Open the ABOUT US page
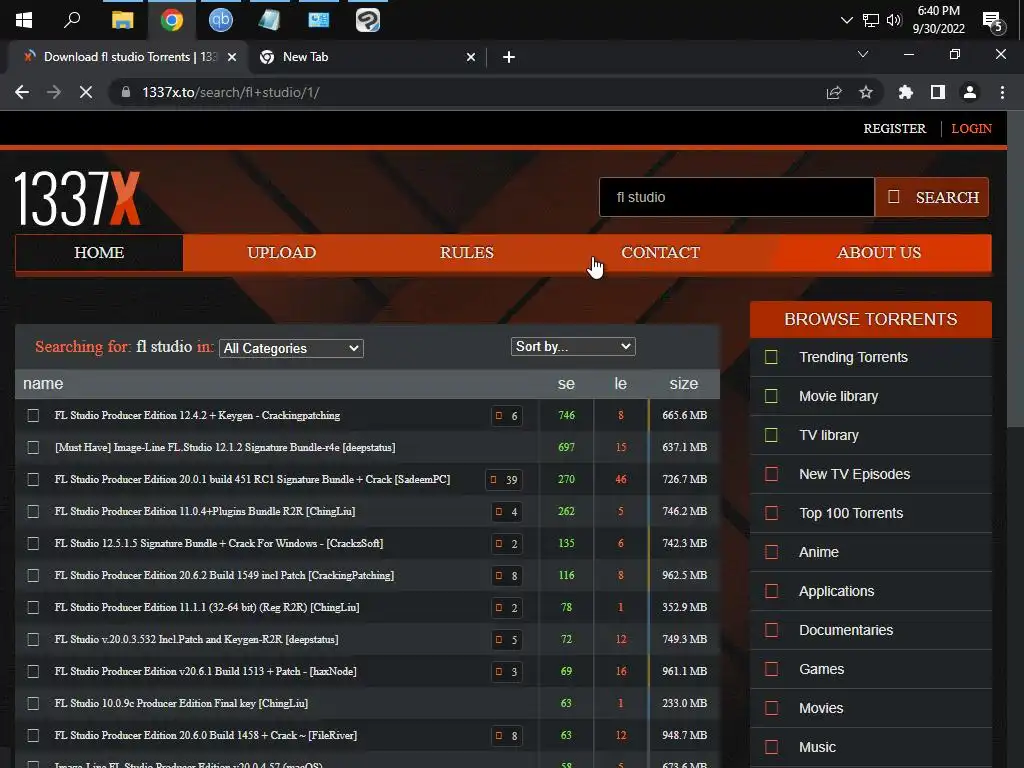The width and height of the screenshot is (1024, 768). tap(879, 253)
